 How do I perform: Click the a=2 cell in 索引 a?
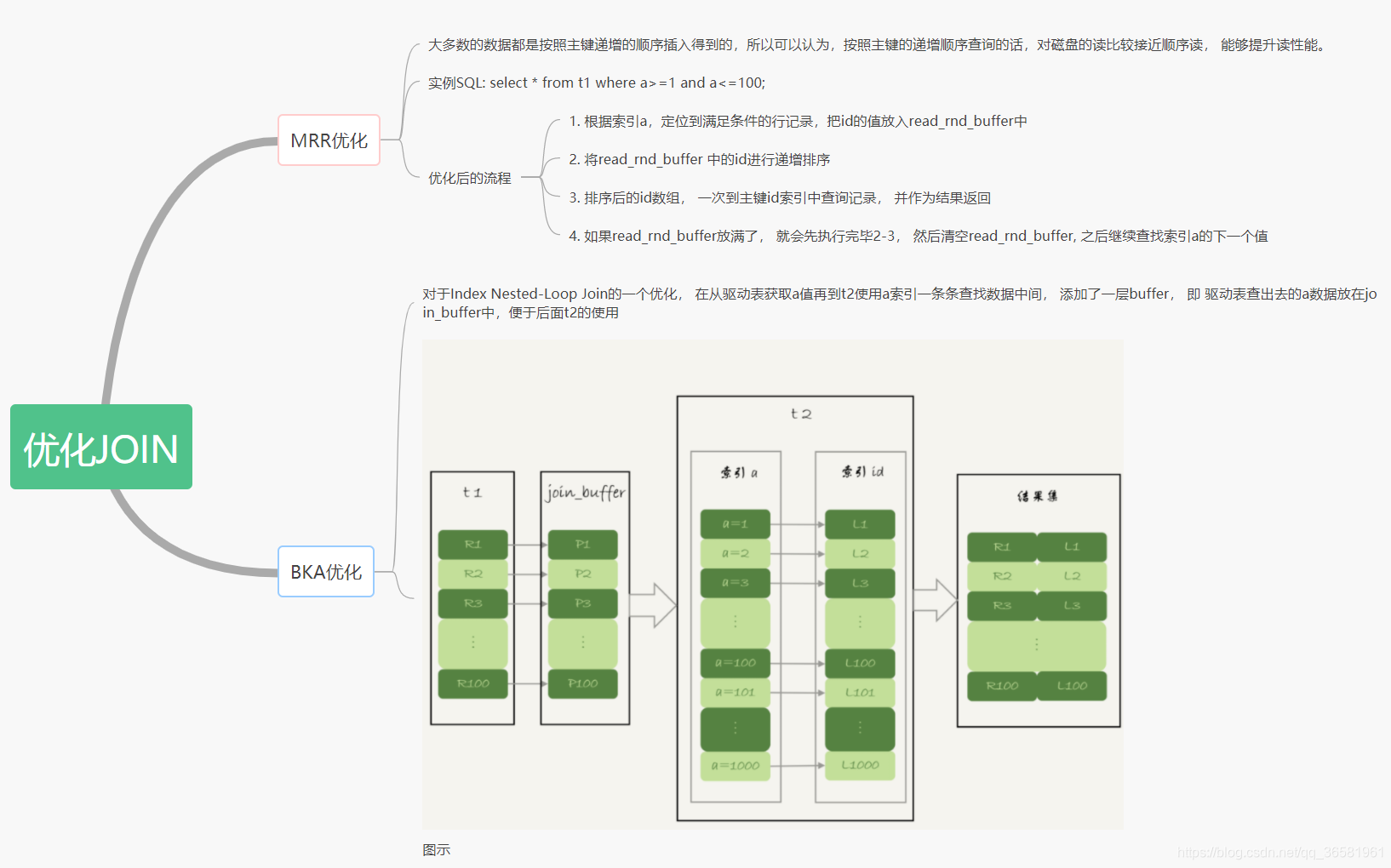point(736,553)
